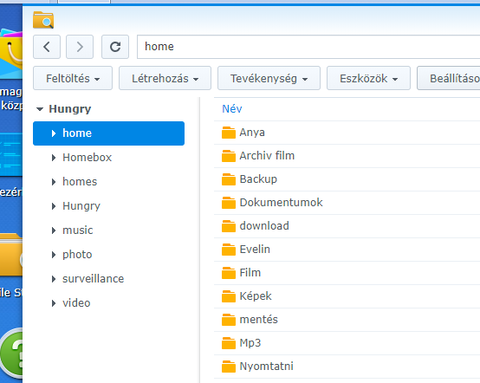480x383 pixels.
Task: Select the Mp3 folder icon
Action: [x=229, y=343]
